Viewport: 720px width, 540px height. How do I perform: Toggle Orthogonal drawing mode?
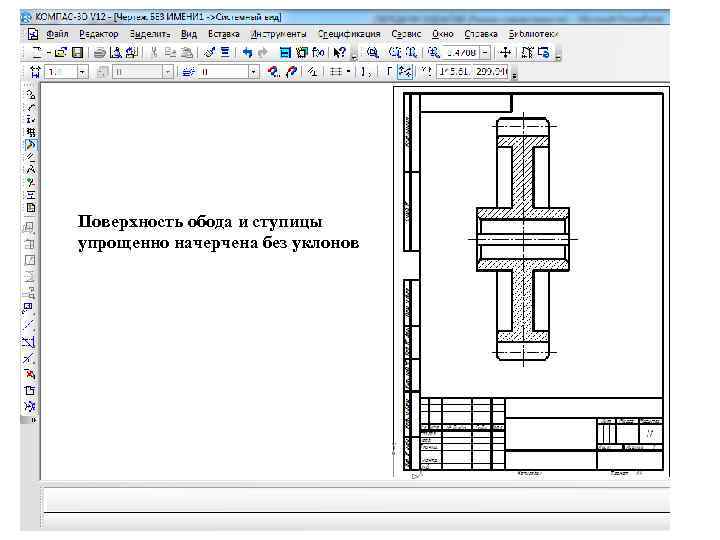[x=389, y=72]
